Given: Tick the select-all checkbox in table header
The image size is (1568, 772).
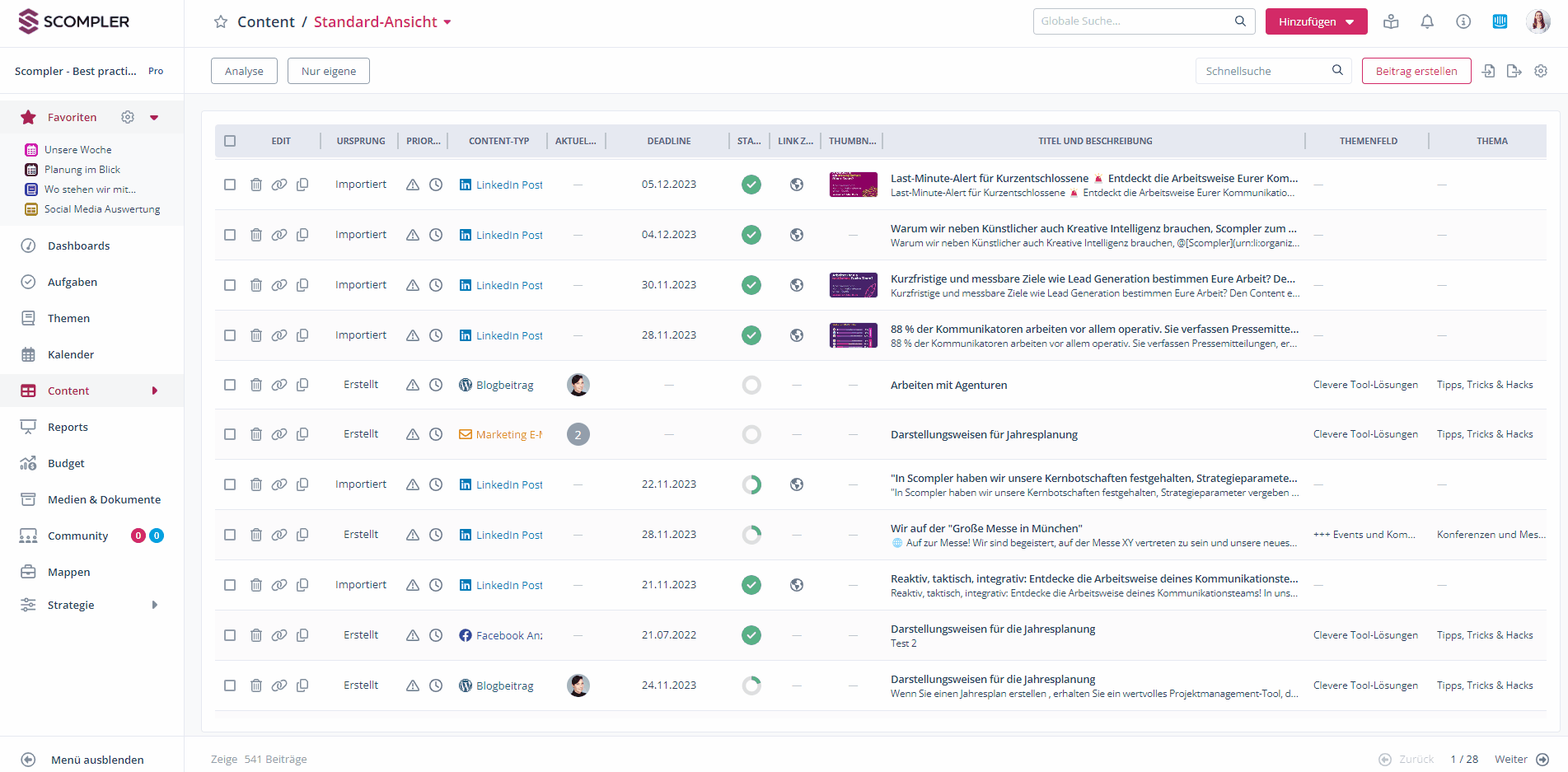Looking at the screenshot, I should [230, 141].
